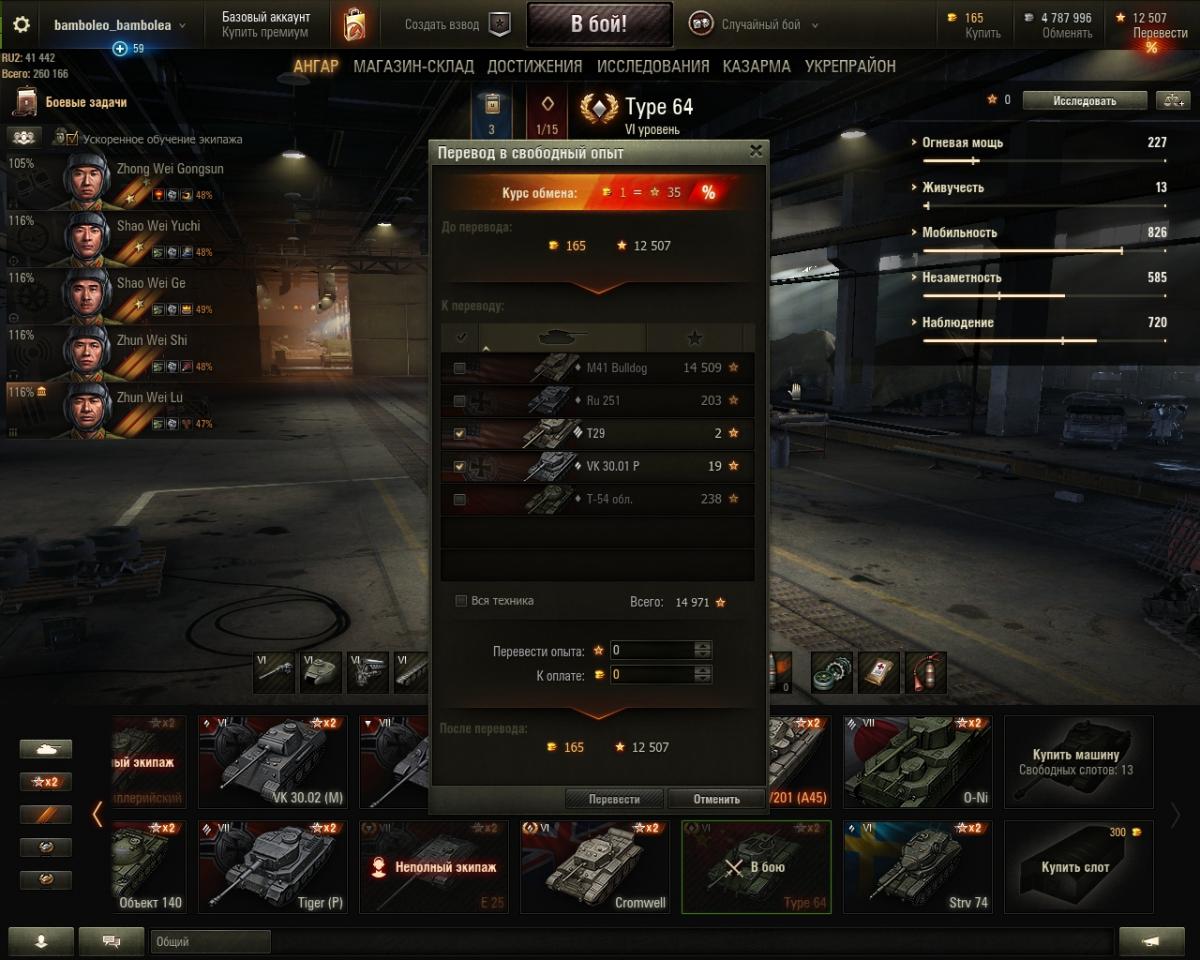Increase 'Перевести опыта' stepper value
The width and height of the screenshot is (1200, 960).
703,646
